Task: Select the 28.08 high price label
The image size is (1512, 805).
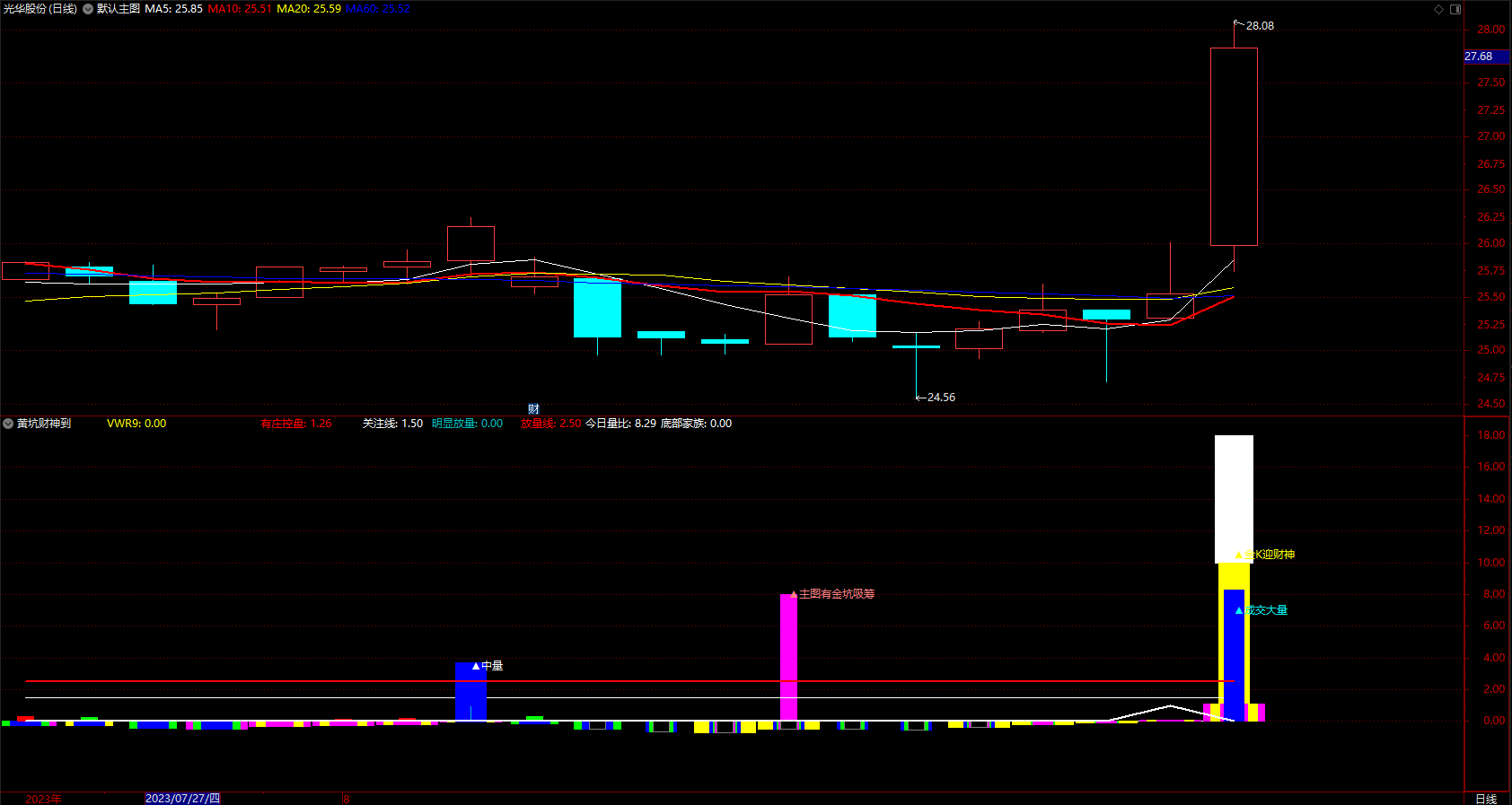Action: [1260, 26]
